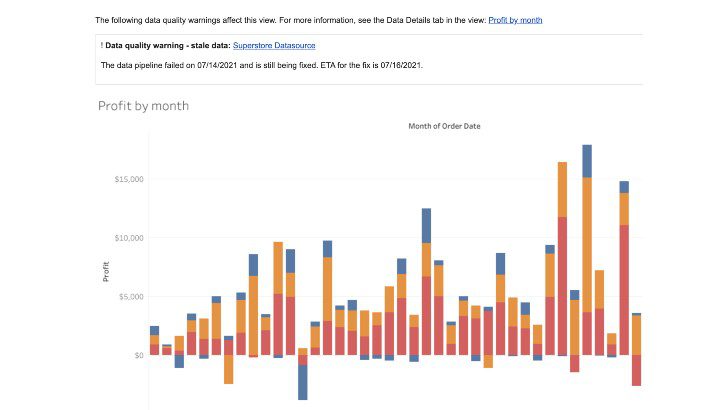Select the "Data quality warning - stale data" label
The width and height of the screenshot is (728, 410).
[x=168, y=45]
